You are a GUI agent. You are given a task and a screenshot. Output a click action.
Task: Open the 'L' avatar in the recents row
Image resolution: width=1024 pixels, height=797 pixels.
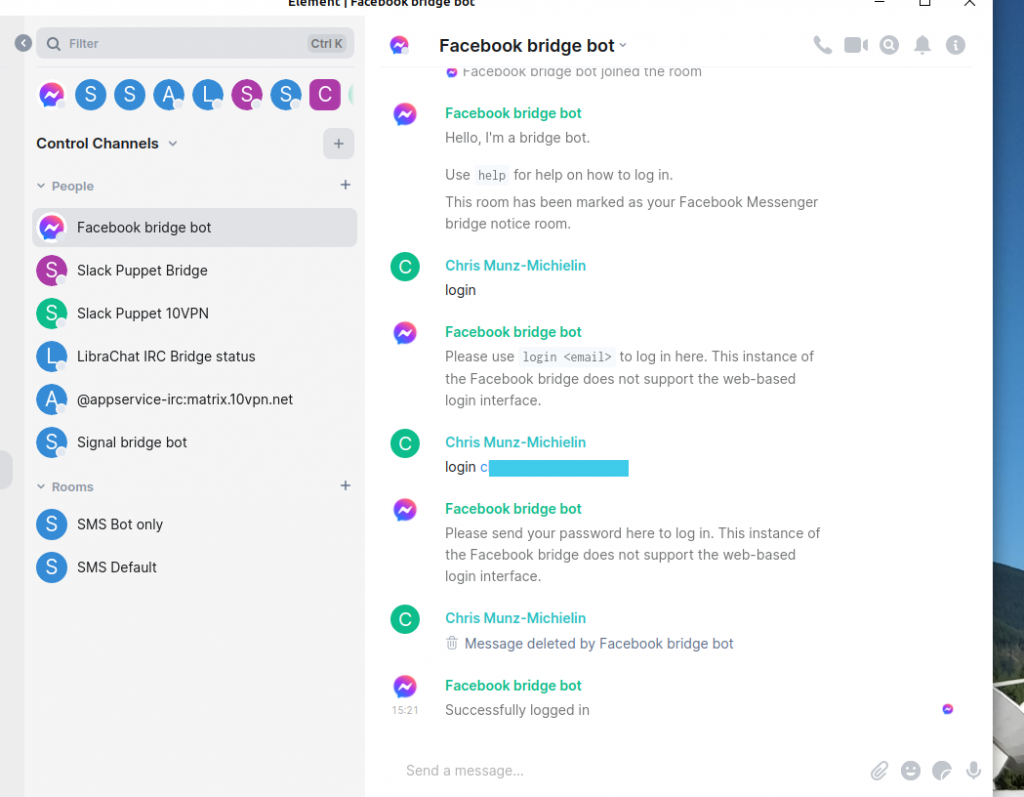pyautogui.click(x=208, y=95)
